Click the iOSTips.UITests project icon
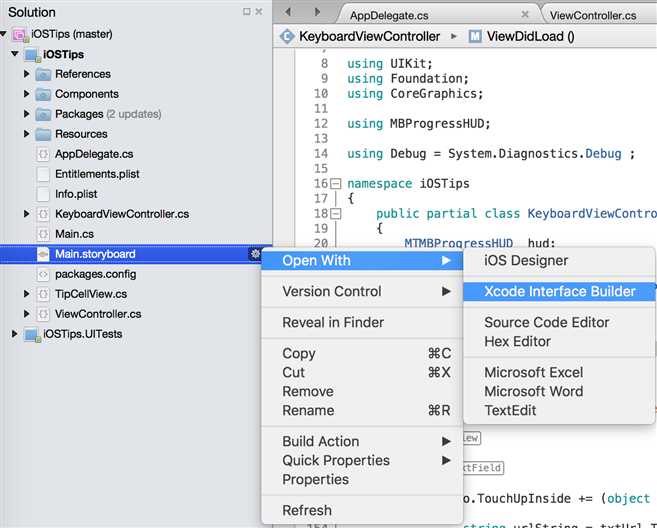Viewport: 657px width, 528px height. 33,334
